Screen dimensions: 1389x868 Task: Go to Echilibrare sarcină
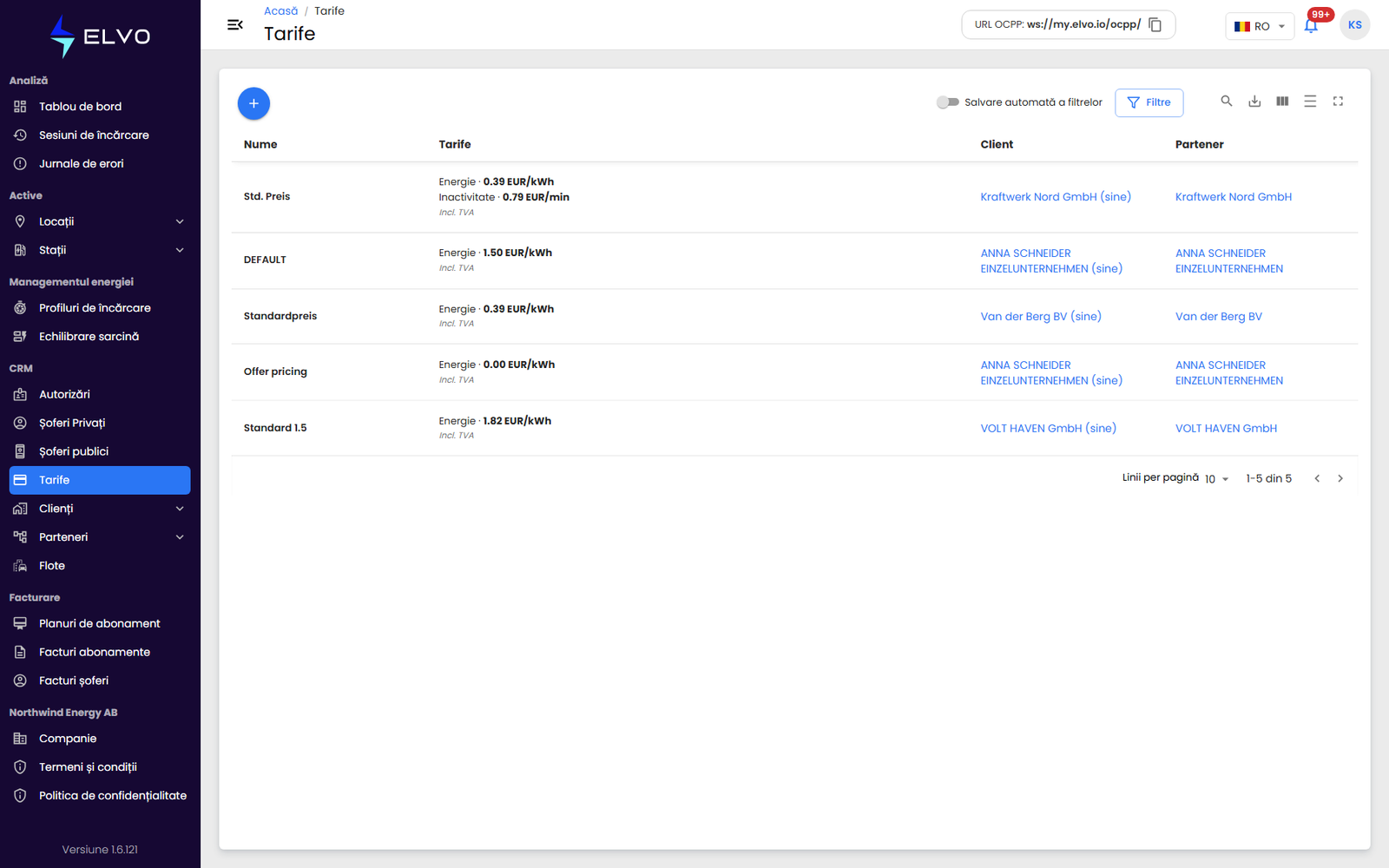(x=100, y=337)
